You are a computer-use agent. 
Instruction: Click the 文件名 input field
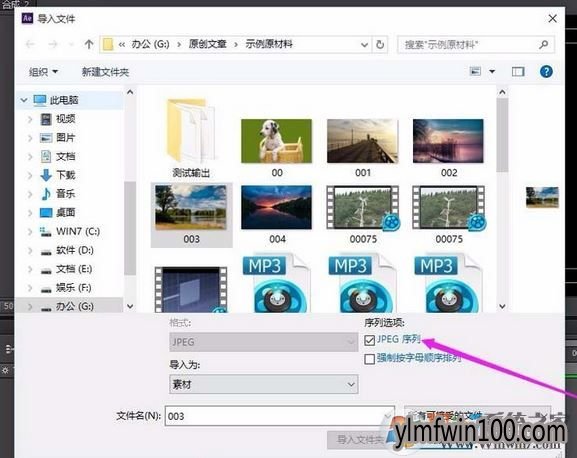coord(280,416)
